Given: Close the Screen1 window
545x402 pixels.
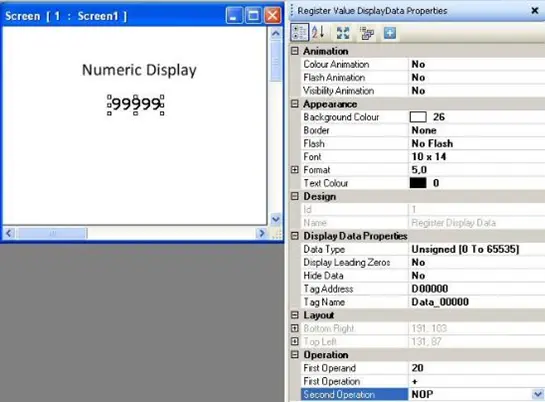Looking at the screenshot, I should point(272,16).
